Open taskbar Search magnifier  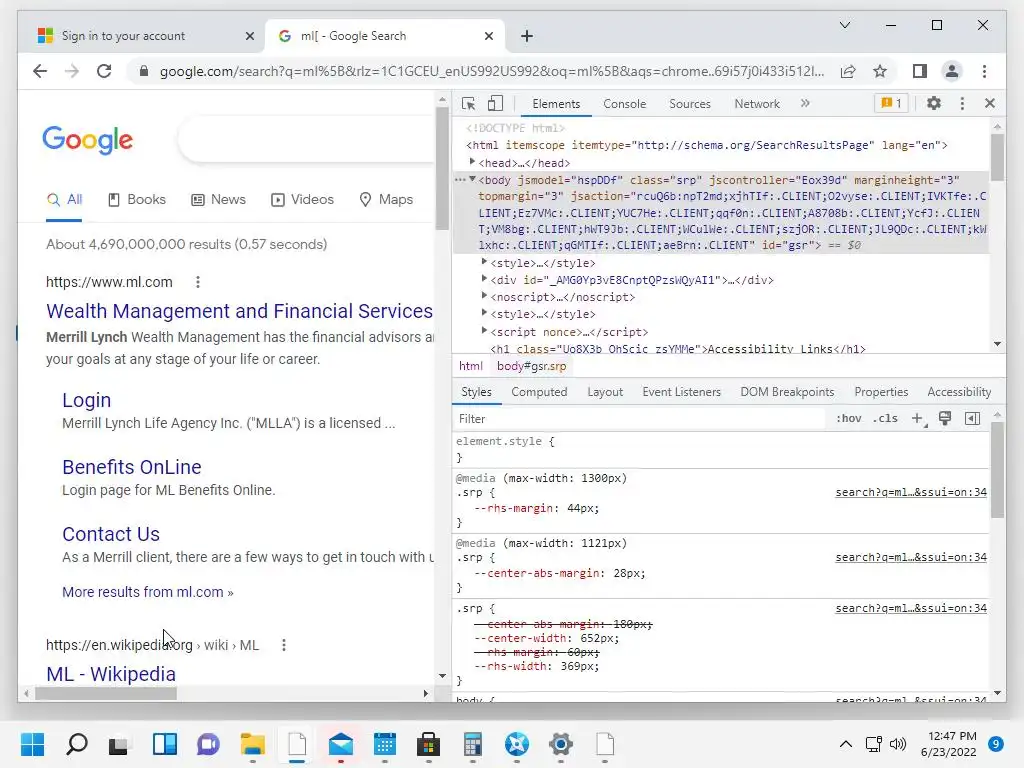coord(76,744)
